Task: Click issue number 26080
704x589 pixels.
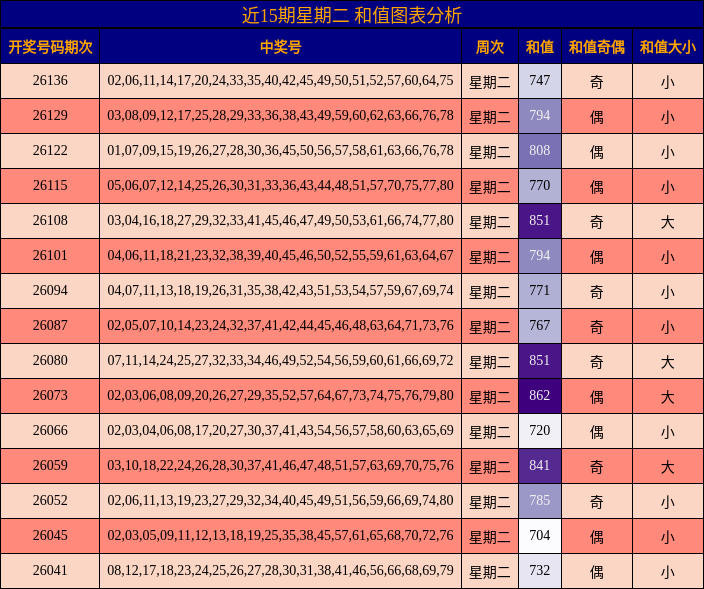Action: click(50, 360)
